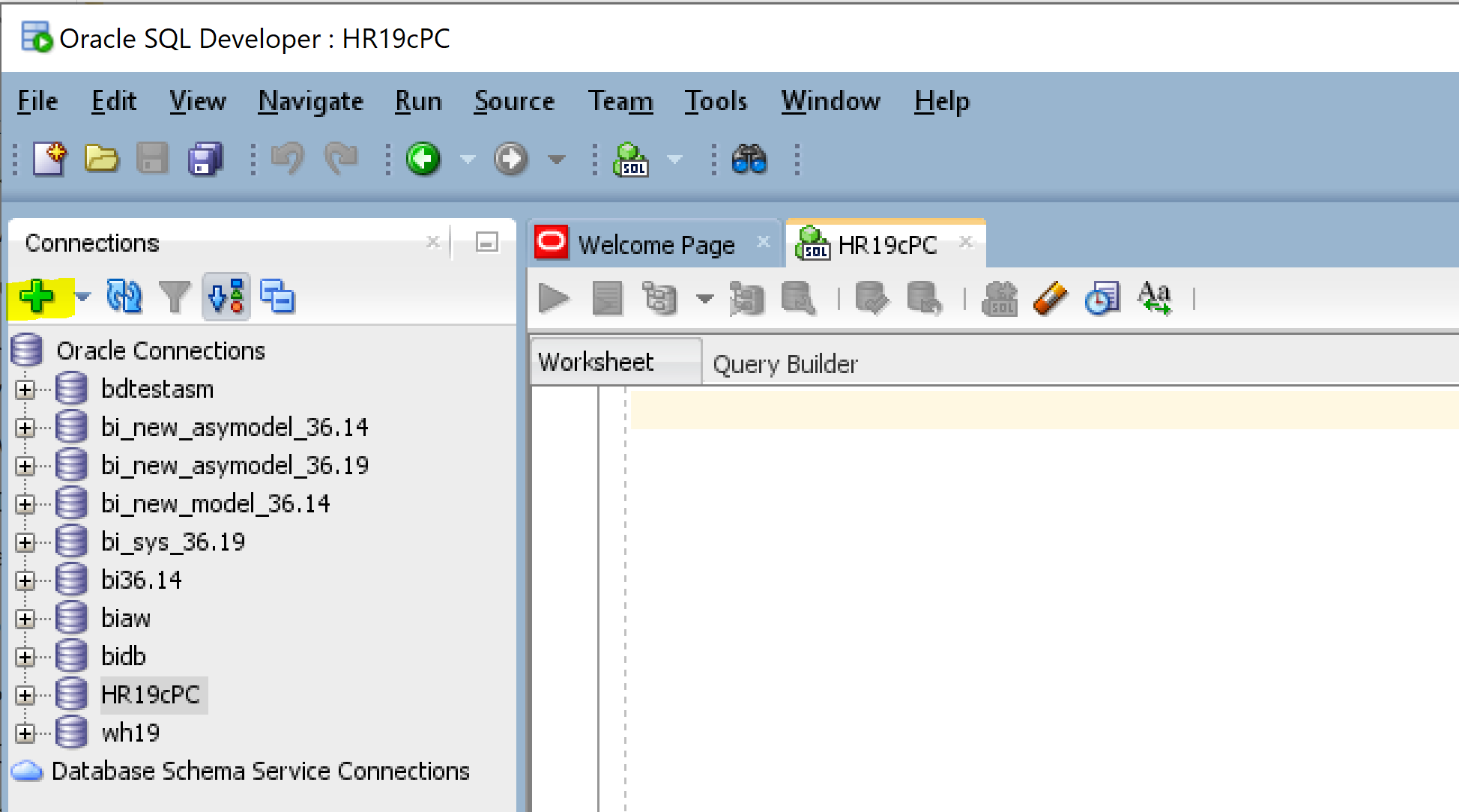The image size is (1459, 812).
Task: Open the Window menu
Action: pyautogui.click(x=830, y=101)
